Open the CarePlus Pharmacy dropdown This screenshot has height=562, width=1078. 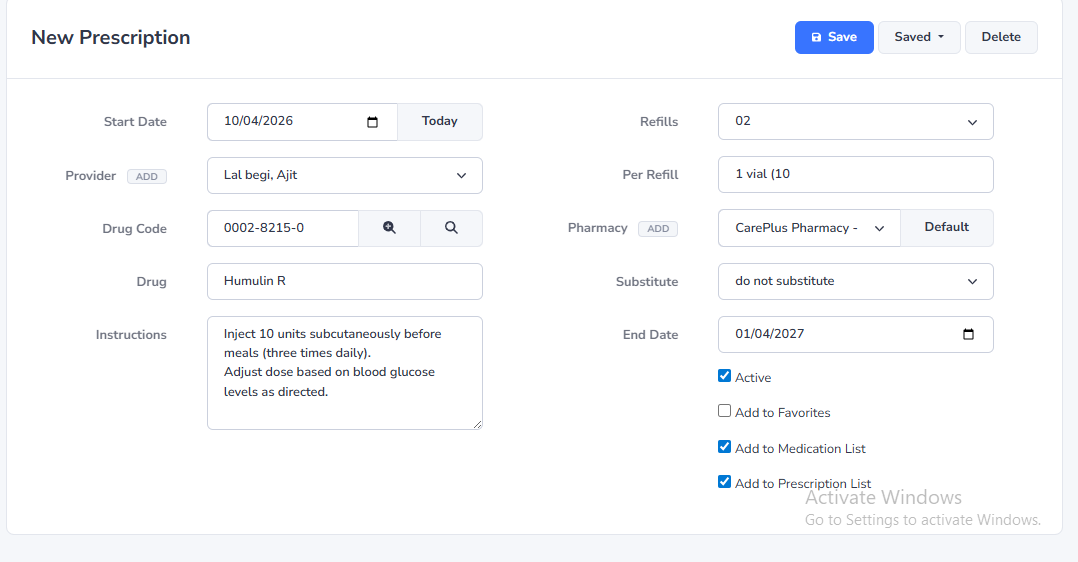pos(809,228)
